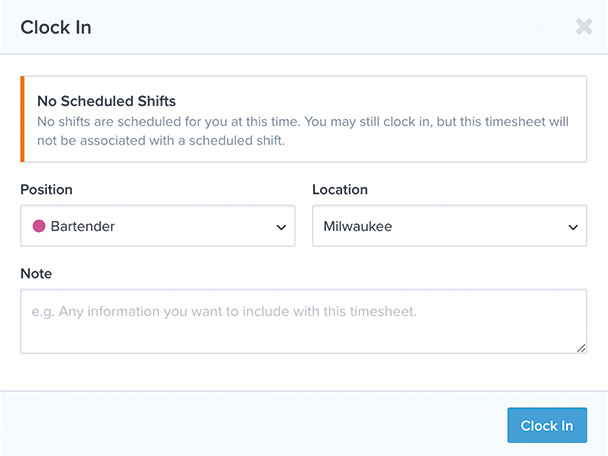Select the No Scheduled Shifts alert heading
The width and height of the screenshot is (608, 456).
pos(107,101)
